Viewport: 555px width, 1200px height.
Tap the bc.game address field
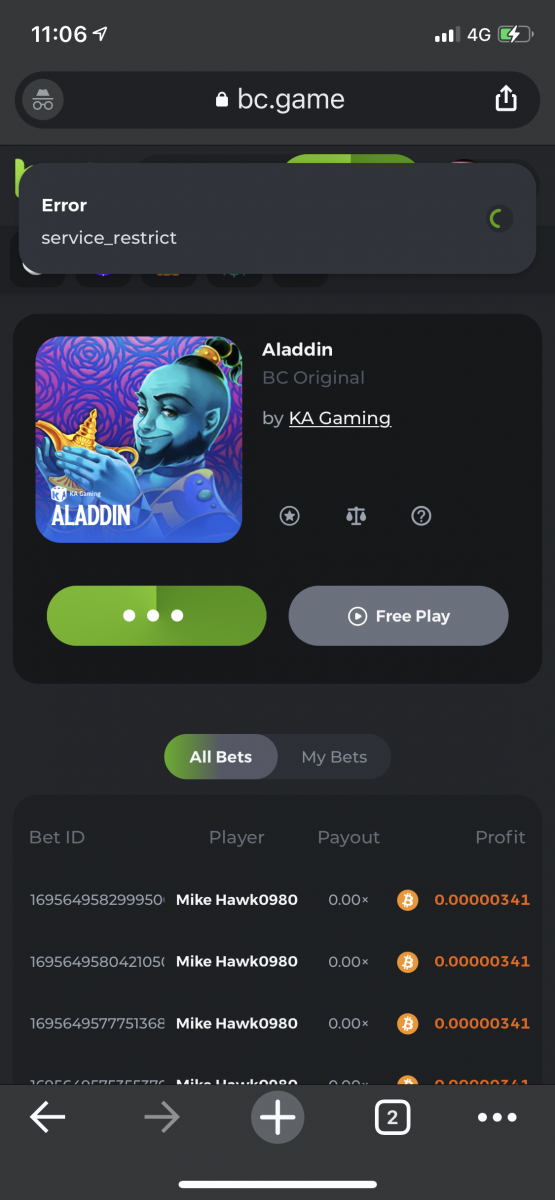point(278,99)
